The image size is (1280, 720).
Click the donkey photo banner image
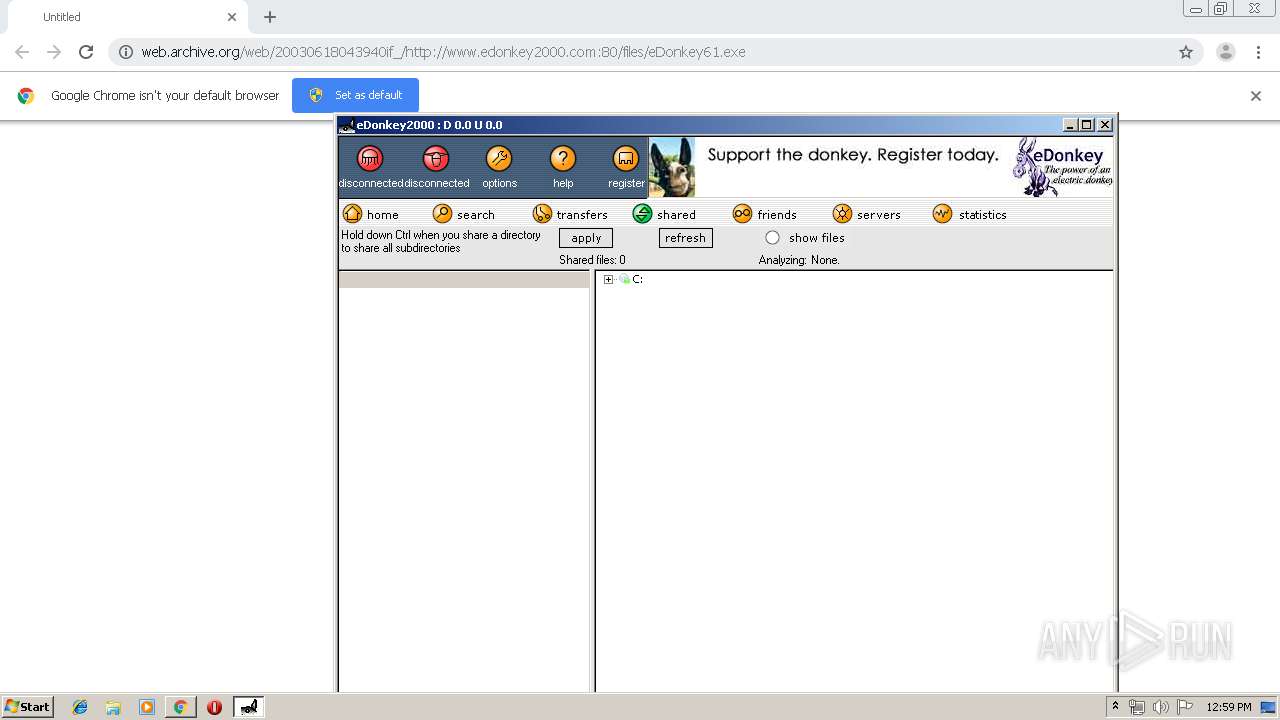coord(672,167)
